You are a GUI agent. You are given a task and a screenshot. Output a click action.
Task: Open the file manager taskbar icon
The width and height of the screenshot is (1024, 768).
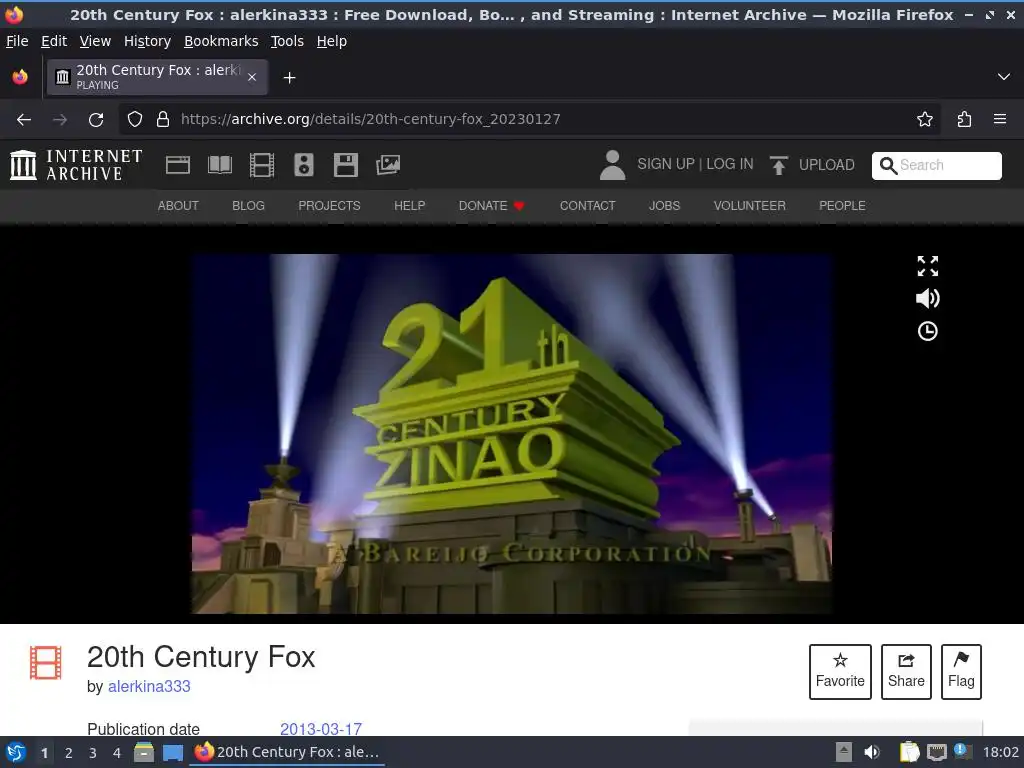click(144, 752)
